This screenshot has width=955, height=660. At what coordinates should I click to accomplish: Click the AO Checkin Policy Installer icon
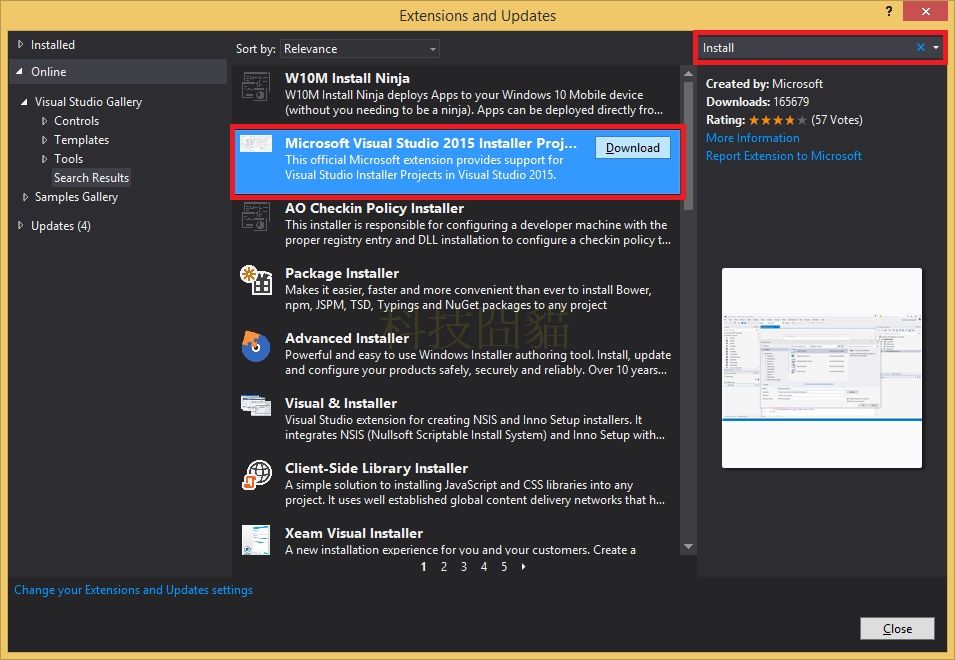255,217
